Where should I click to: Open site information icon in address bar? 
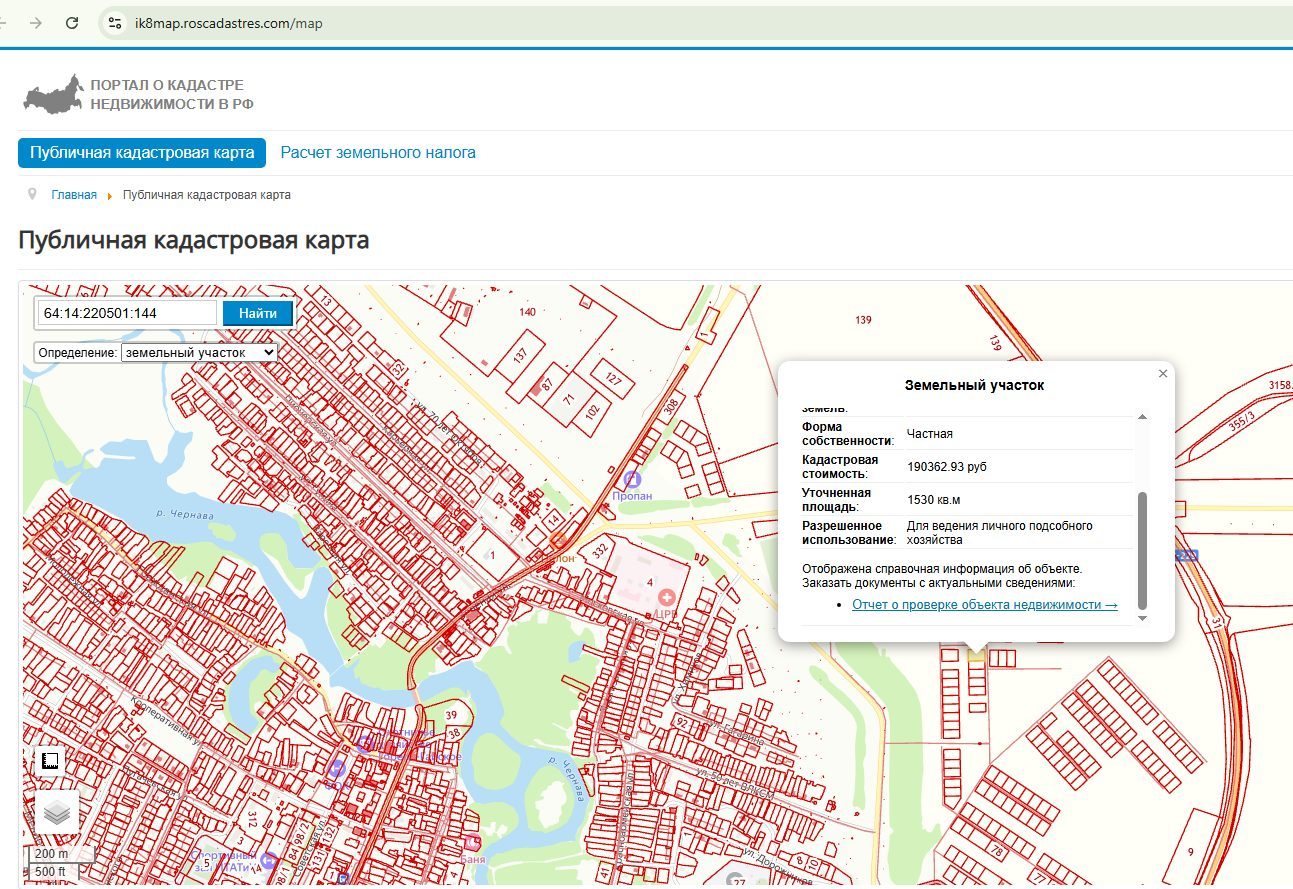coord(115,22)
